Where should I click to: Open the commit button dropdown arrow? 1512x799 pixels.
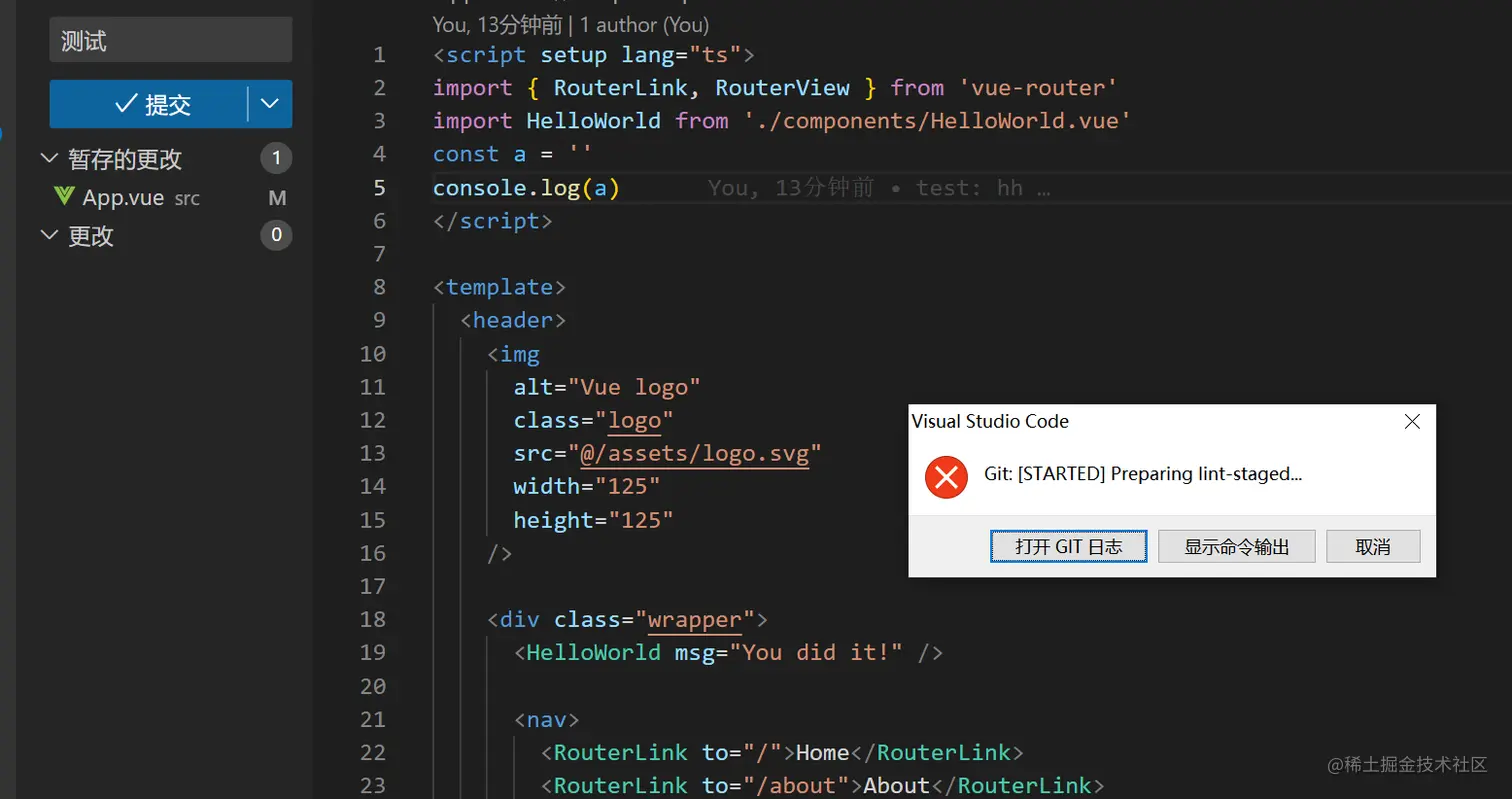point(270,104)
